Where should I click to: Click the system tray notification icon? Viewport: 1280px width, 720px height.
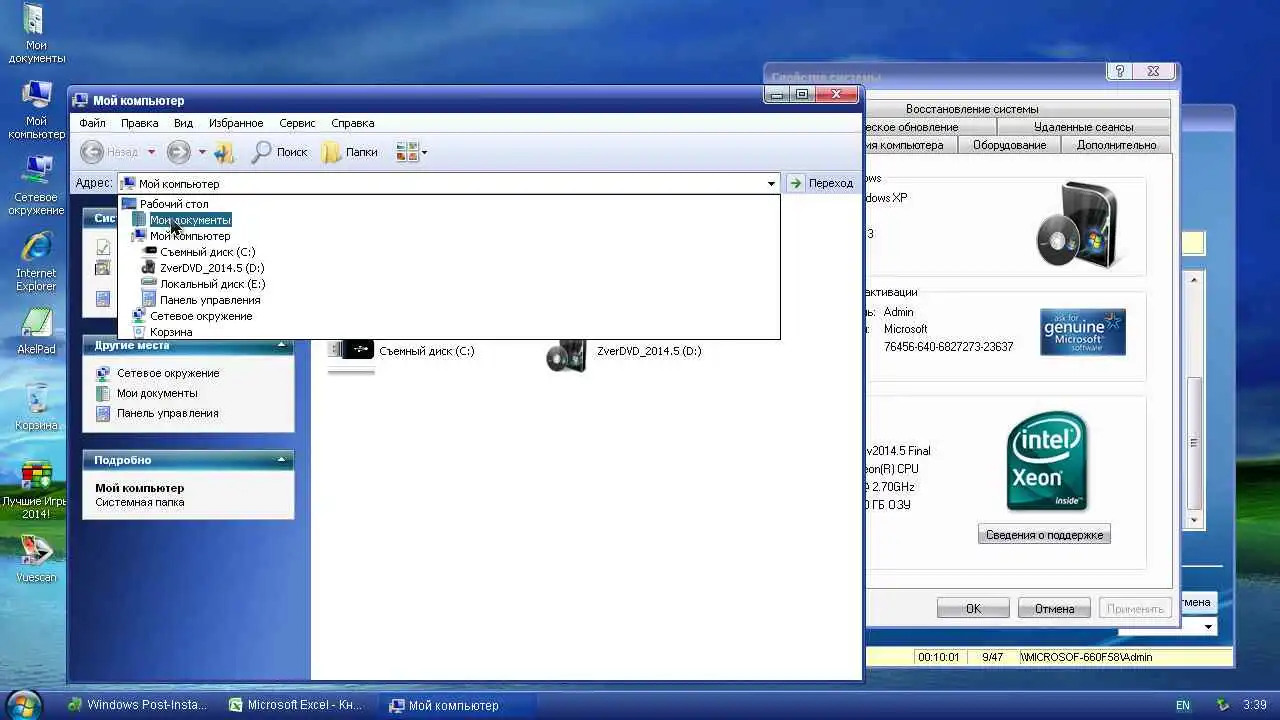click(x=1222, y=705)
